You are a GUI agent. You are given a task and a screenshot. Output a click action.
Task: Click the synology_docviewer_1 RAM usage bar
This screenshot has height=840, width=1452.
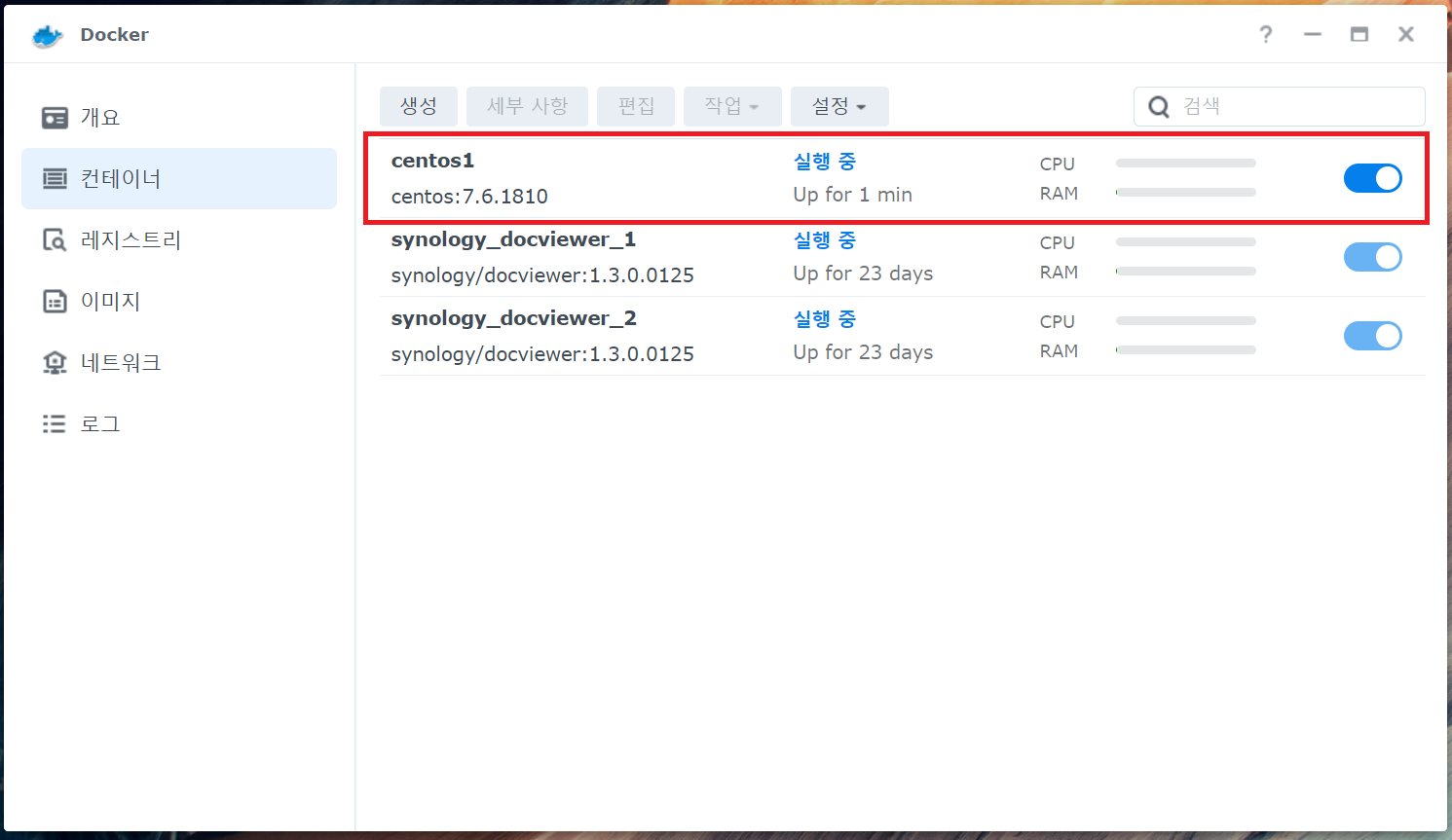[1186, 272]
